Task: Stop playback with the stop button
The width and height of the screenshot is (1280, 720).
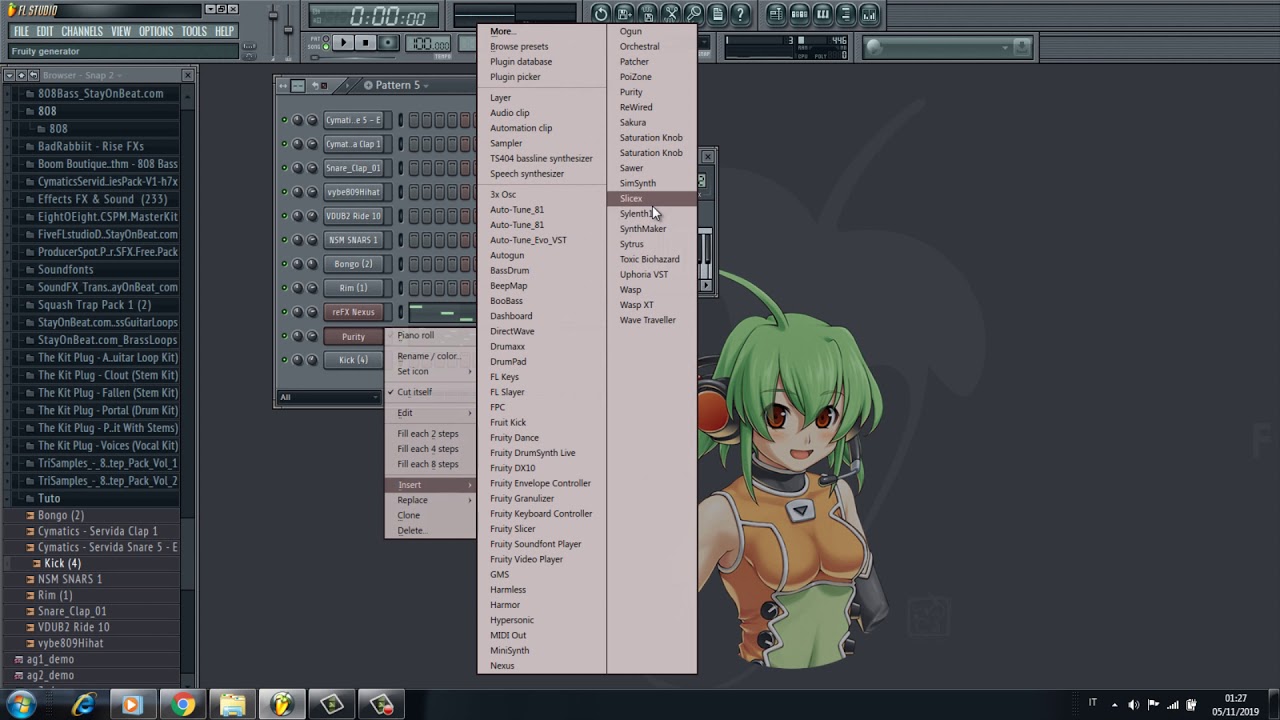Action: (365, 43)
